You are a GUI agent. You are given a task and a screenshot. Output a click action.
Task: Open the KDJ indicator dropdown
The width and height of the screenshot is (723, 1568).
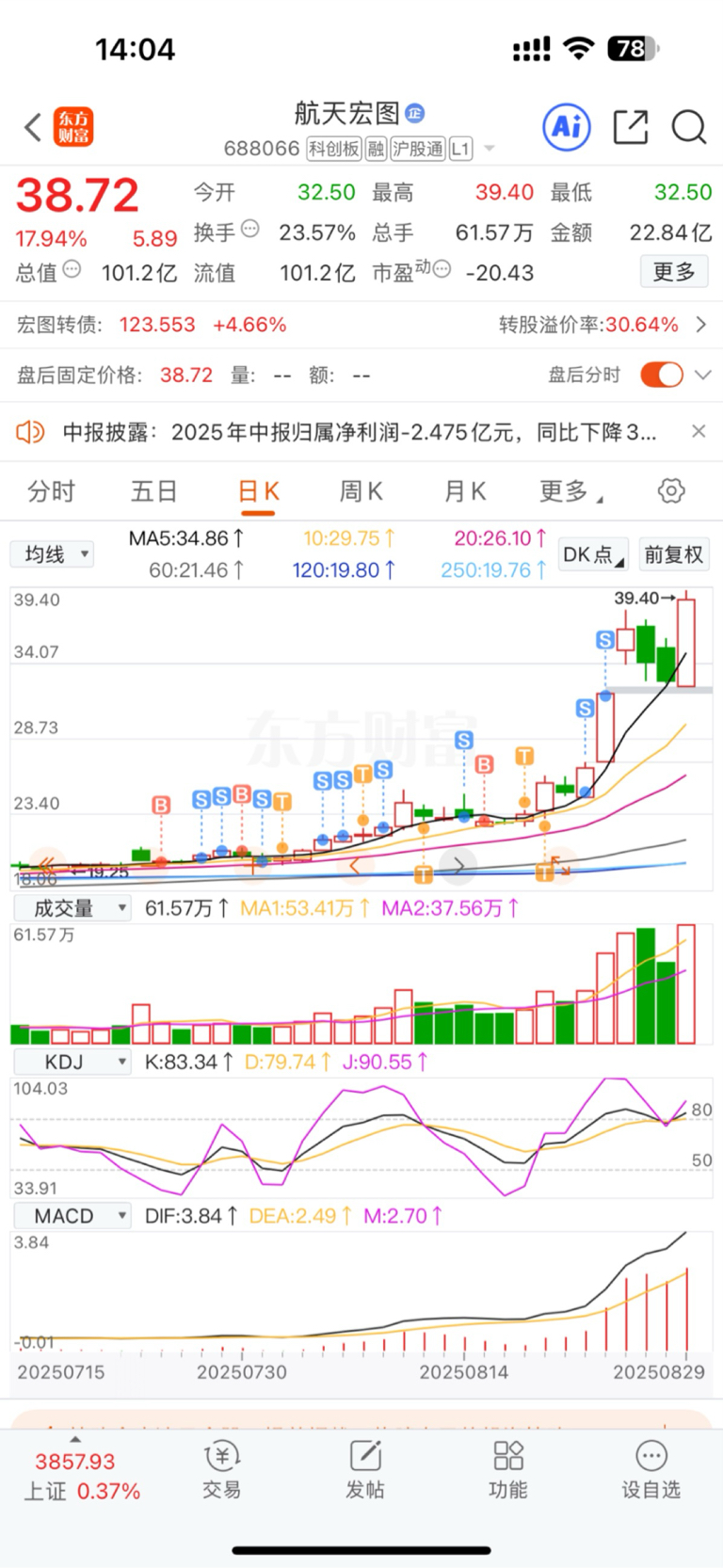[x=72, y=1062]
